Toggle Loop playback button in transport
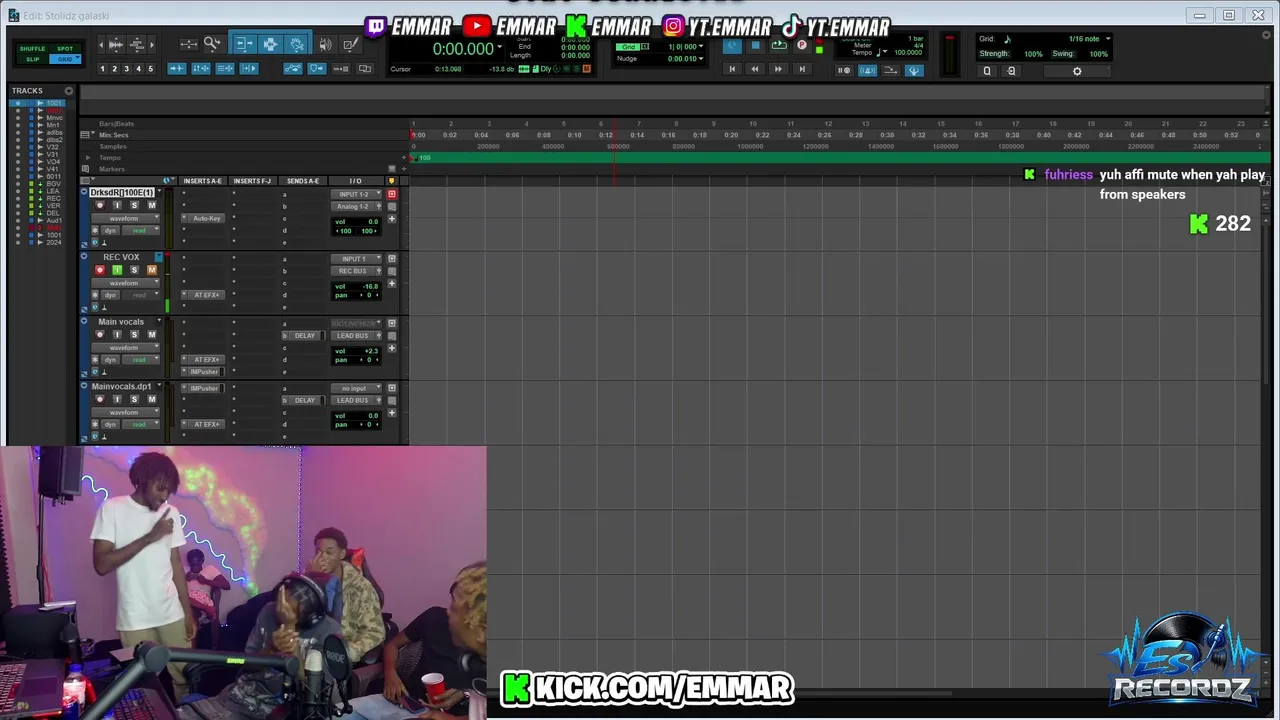Screen dimensions: 1280x720 779,45
